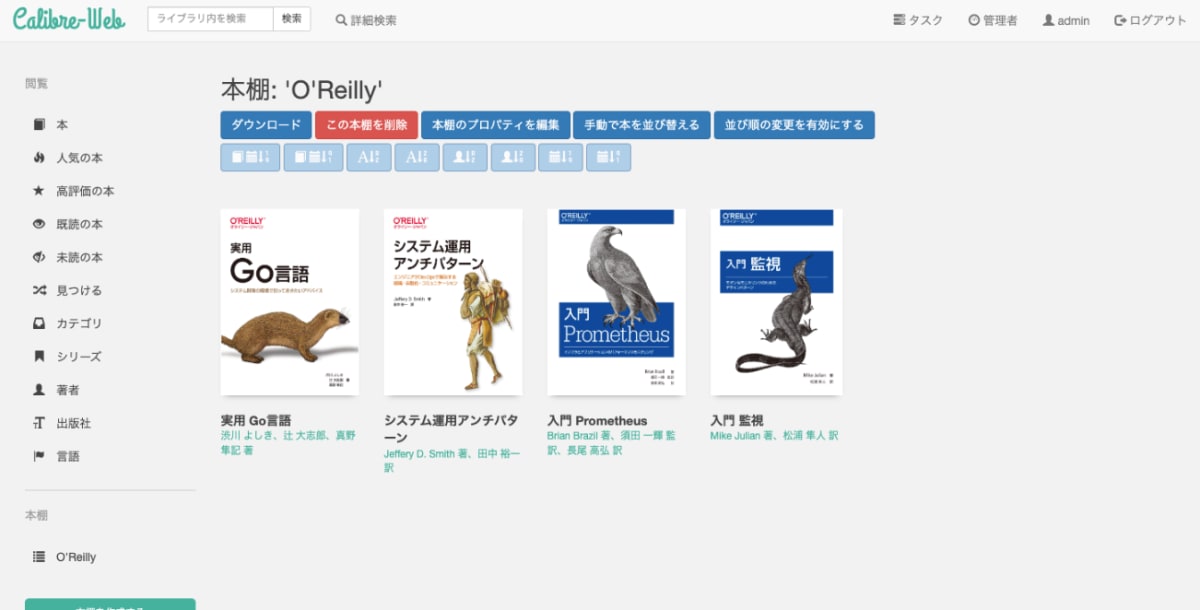Image resolution: width=1200 pixels, height=610 pixels.
Task: Open システム運用アンチパターン book cover
Action: point(453,302)
